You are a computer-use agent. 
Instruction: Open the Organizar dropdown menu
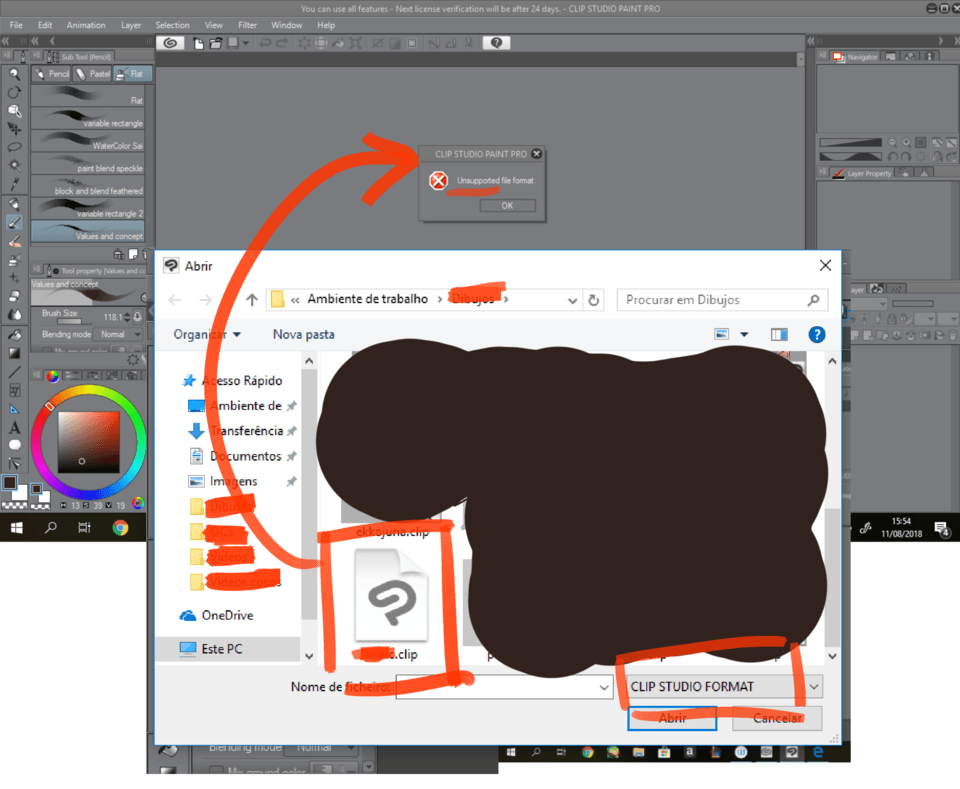point(206,335)
